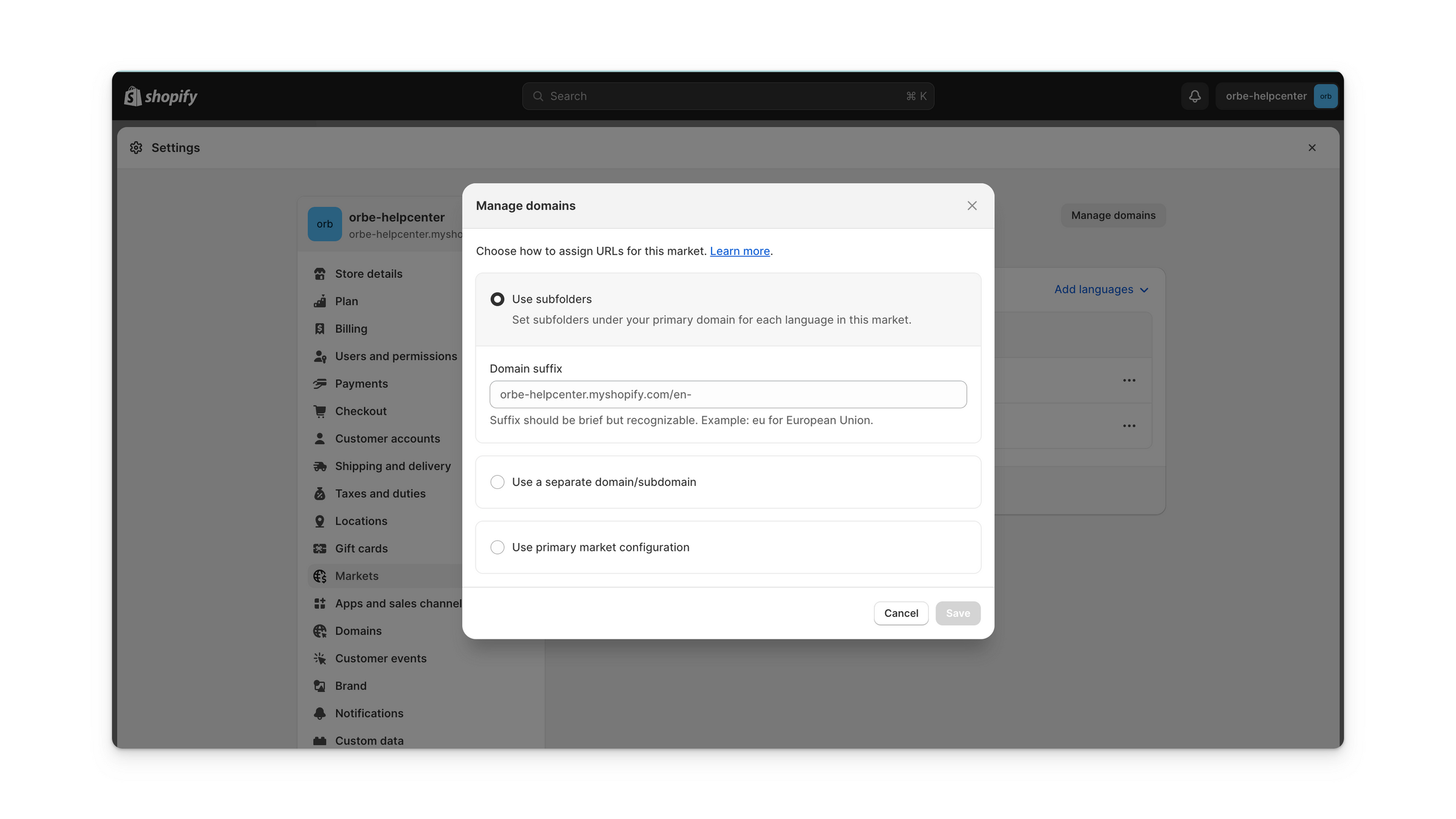Click the Domain suffix input field
Screen dimensions: 1456x819
(728, 394)
